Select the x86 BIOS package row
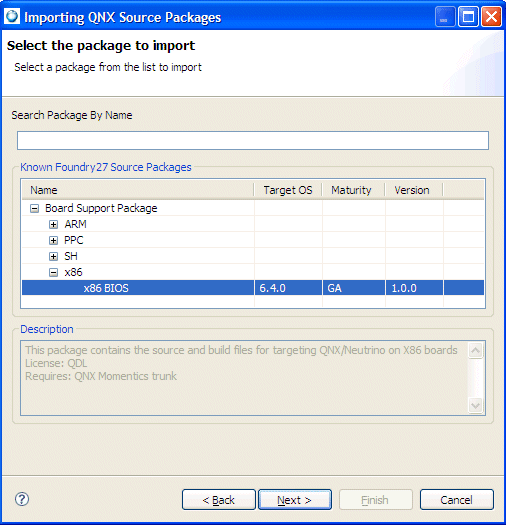 point(253,288)
